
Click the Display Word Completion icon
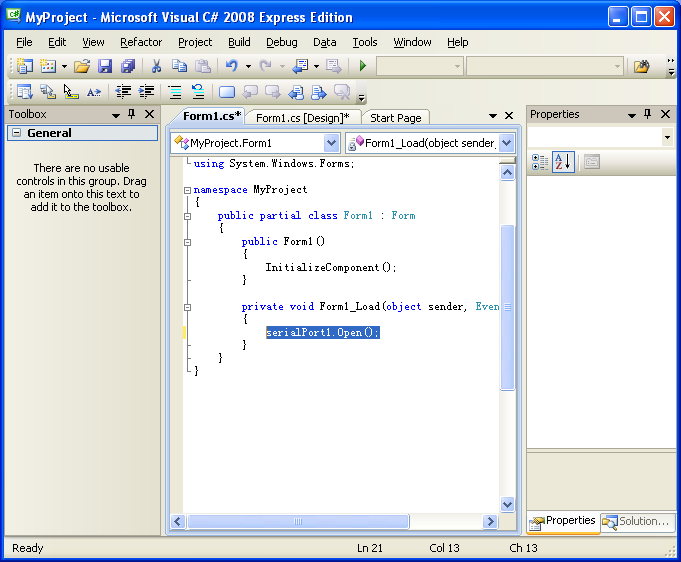94,92
